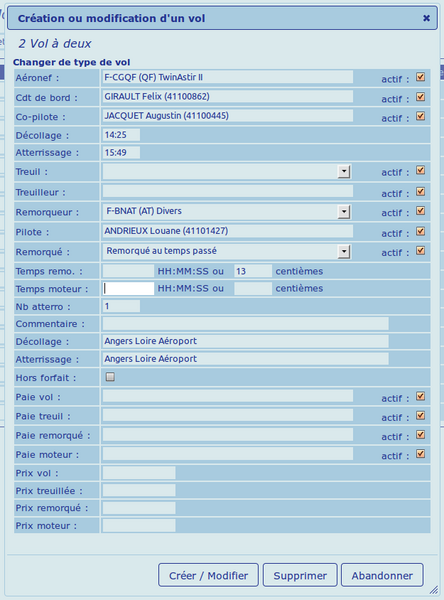Click the Temps moteur centièmes field
This screenshot has height=600, width=444.
(x=253, y=288)
